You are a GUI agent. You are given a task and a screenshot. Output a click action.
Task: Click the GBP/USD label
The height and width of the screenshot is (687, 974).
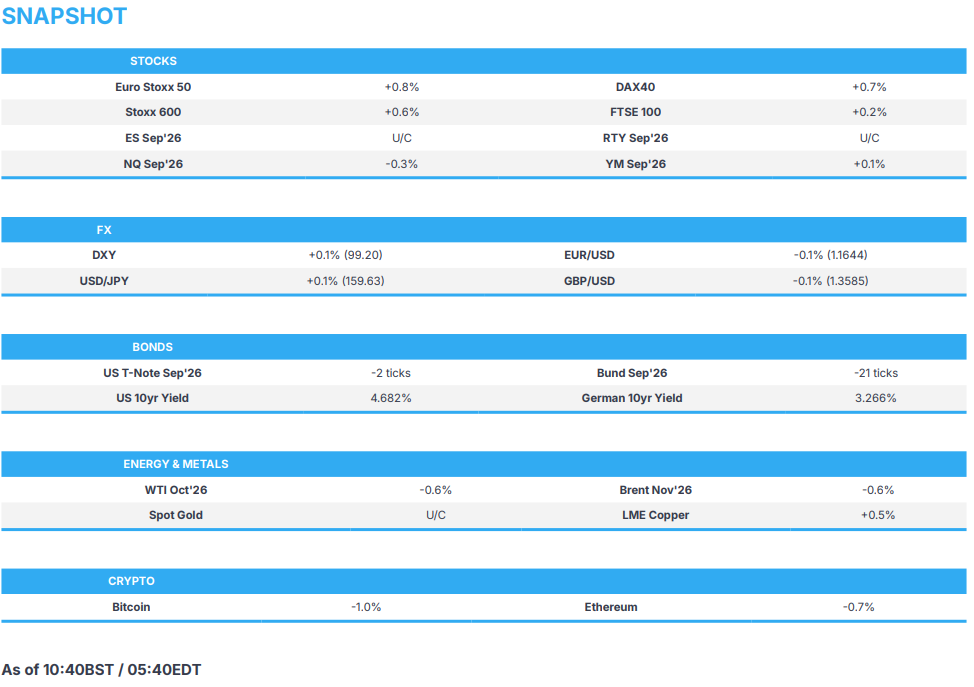(x=589, y=281)
